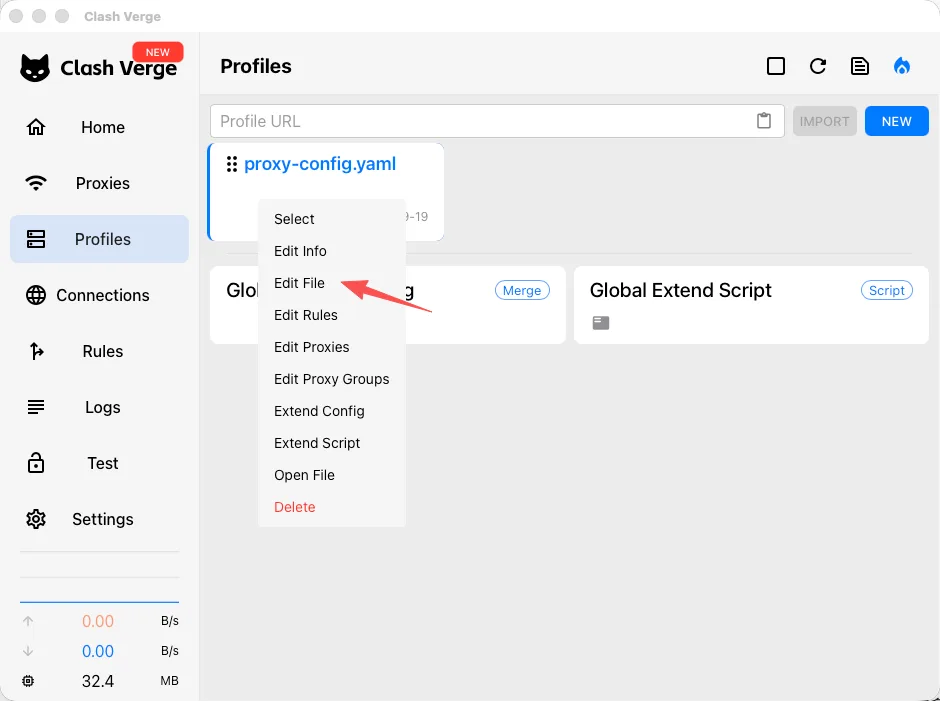940x701 pixels.
Task: Open the Test page label
Action: point(103,463)
